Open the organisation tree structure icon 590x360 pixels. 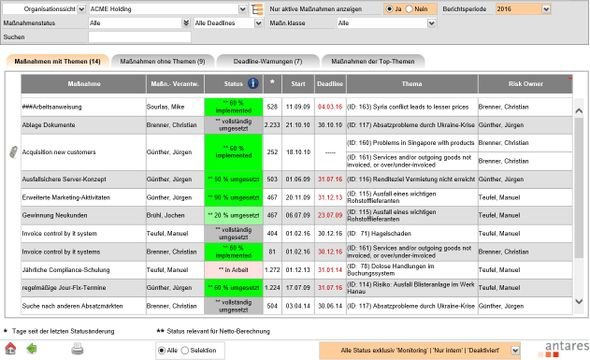point(257,9)
